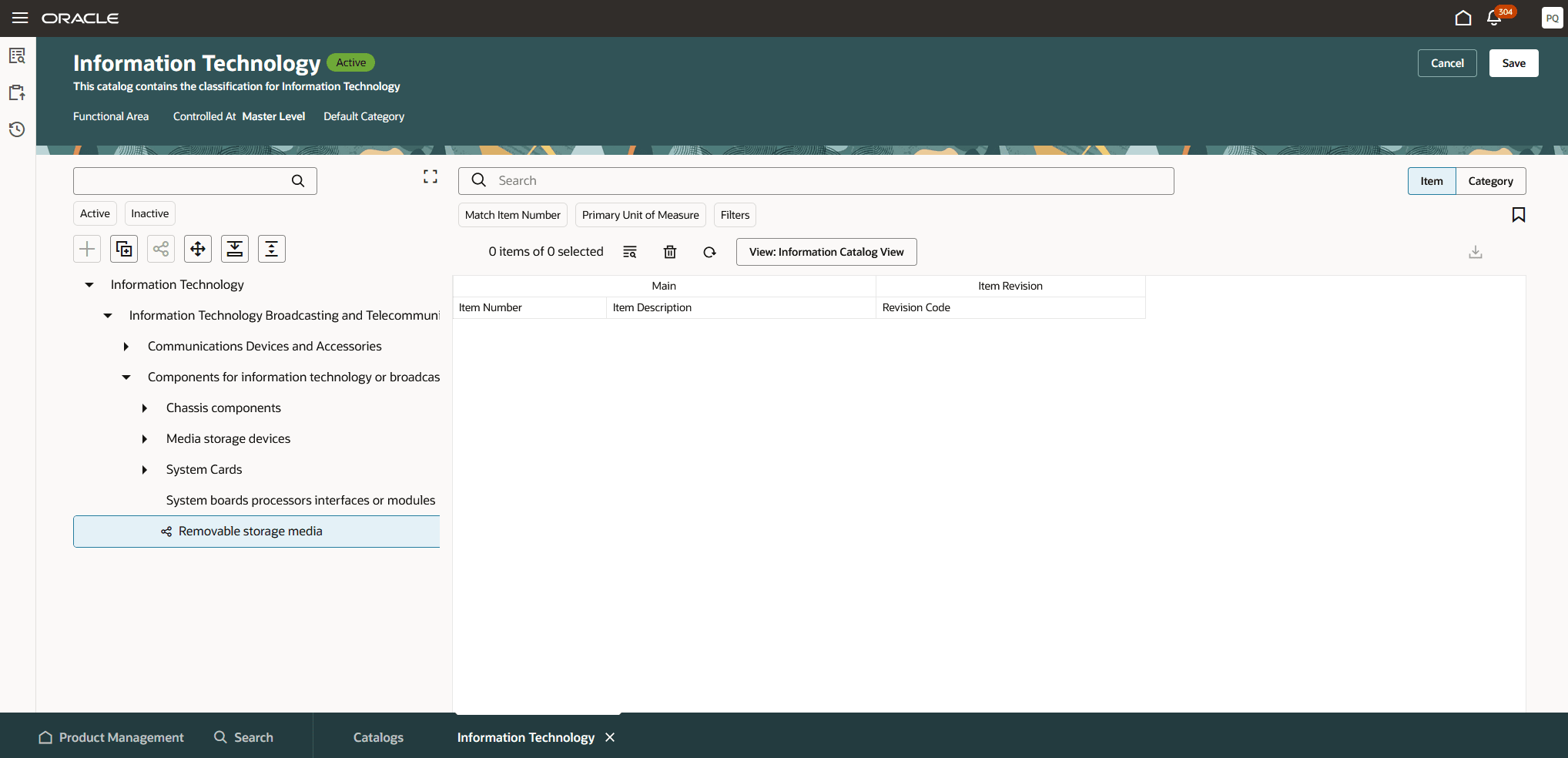Close the Information Technology bottom tab
This screenshot has height=758, width=1568.
click(610, 737)
